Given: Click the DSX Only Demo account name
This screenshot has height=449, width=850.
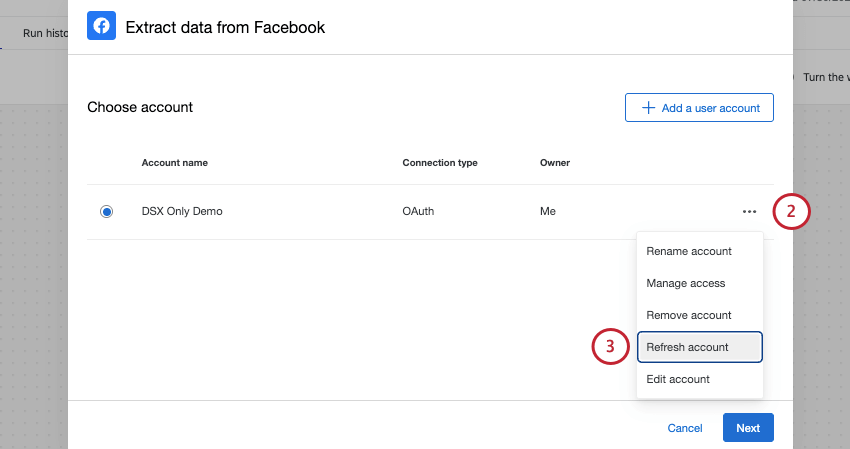Looking at the screenshot, I should click(x=182, y=212).
